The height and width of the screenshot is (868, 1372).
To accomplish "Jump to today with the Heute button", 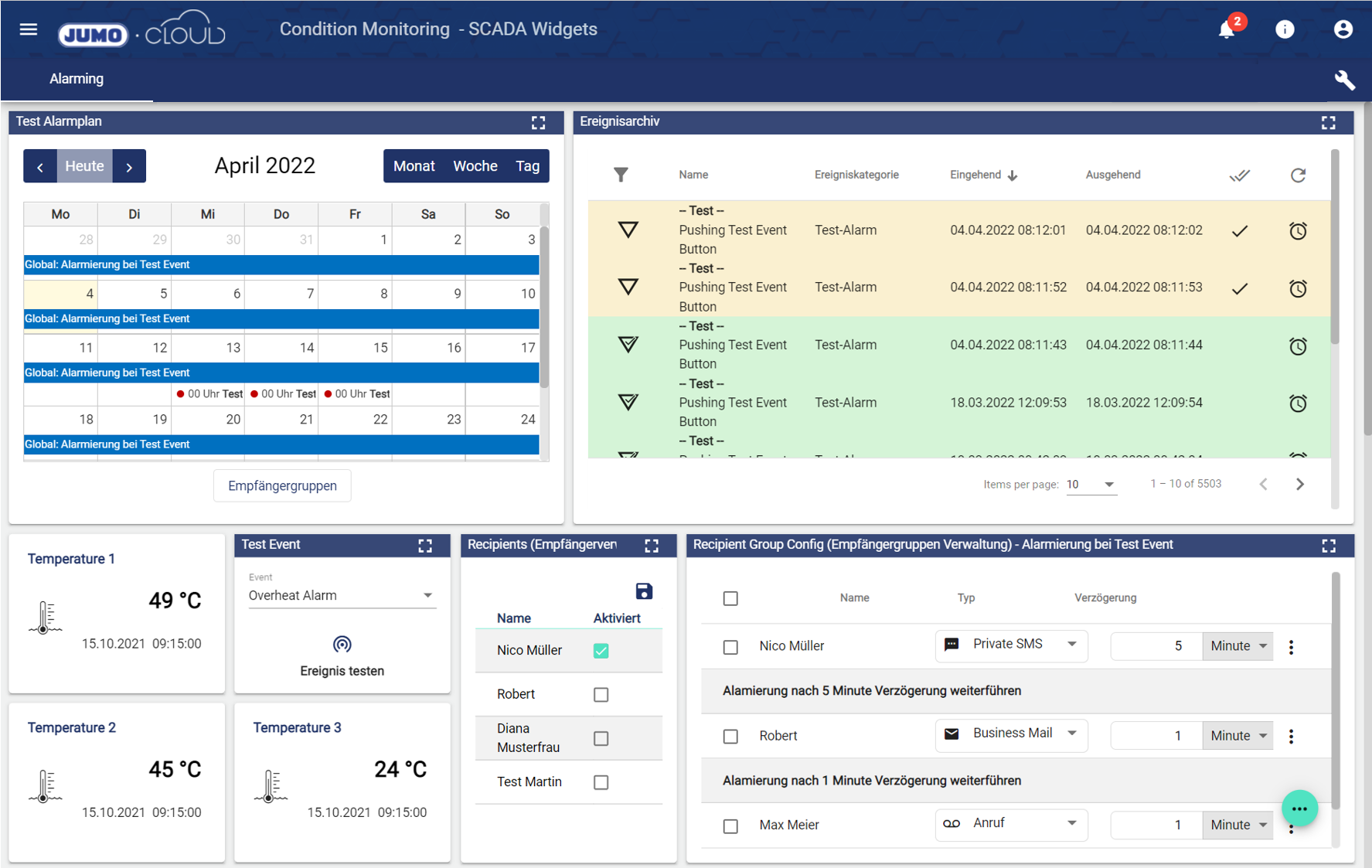I will coord(84,166).
